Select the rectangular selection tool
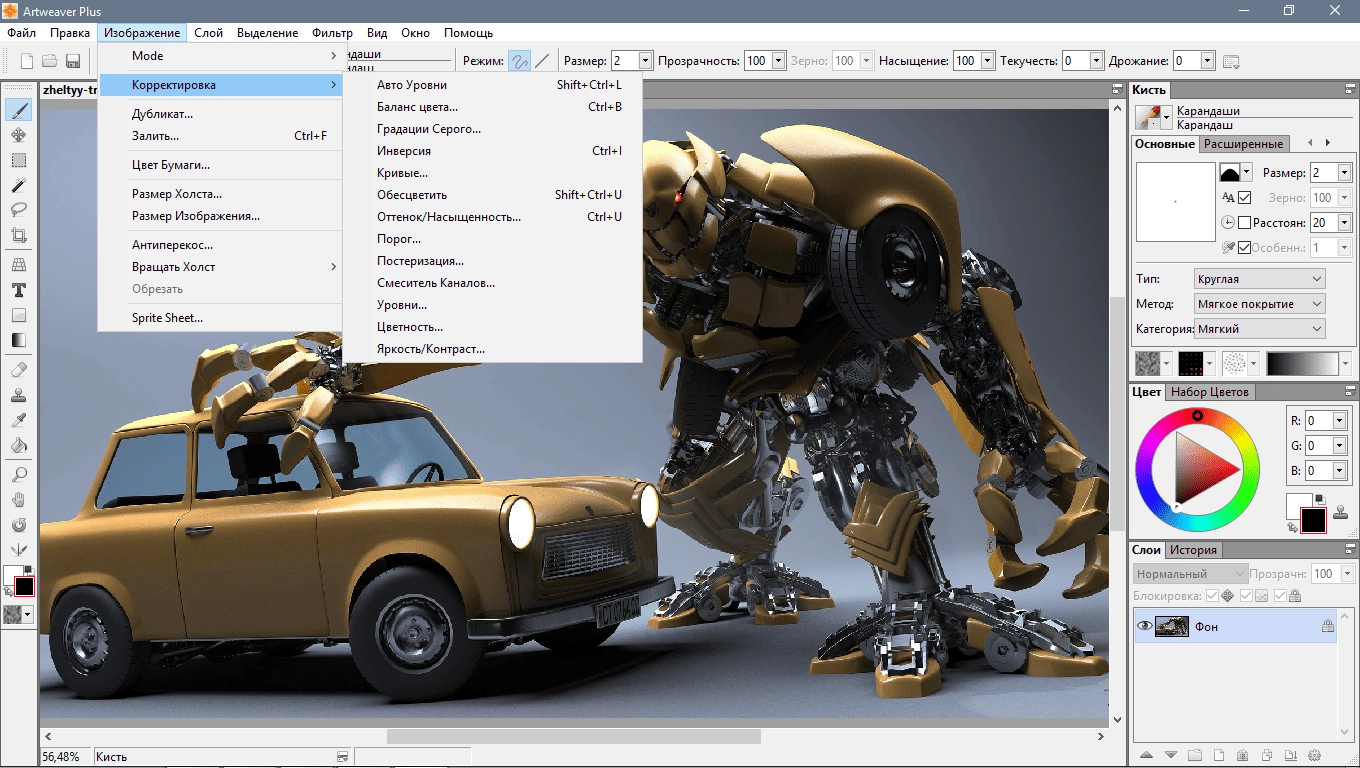The width and height of the screenshot is (1360, 768). [18, 160]
